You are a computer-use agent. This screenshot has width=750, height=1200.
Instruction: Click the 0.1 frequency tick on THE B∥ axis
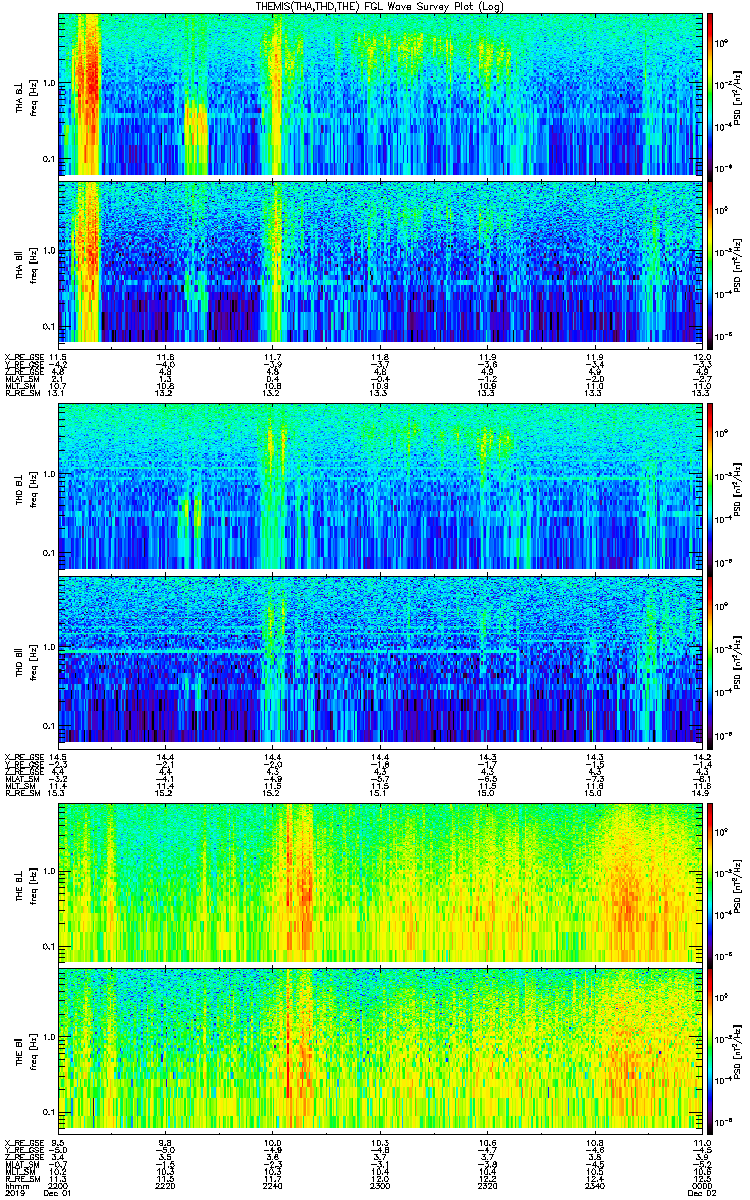point(48,1112)
